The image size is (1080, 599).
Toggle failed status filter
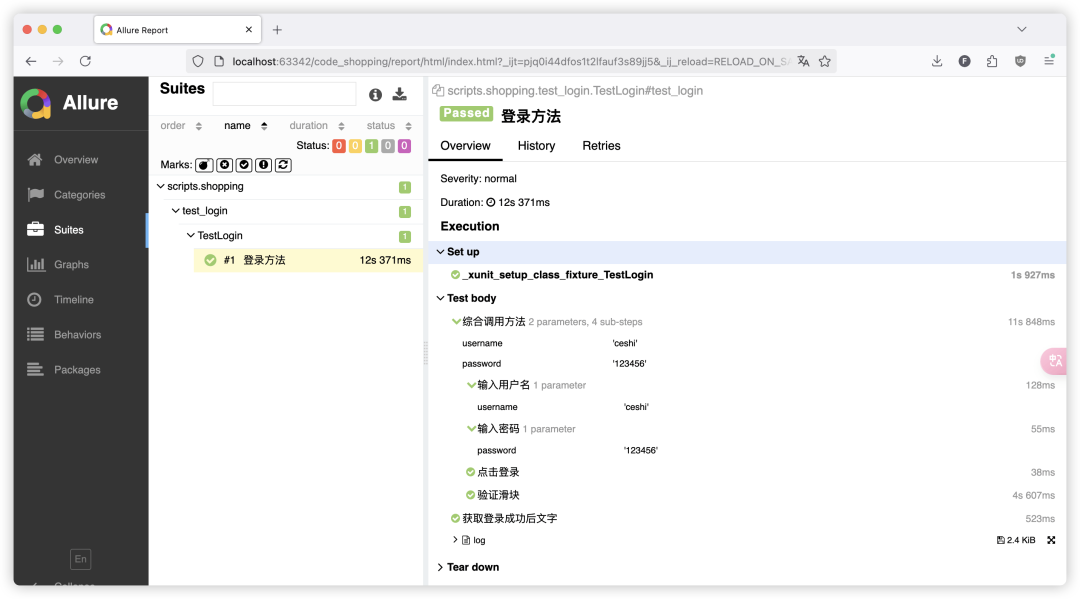(339, 146)
